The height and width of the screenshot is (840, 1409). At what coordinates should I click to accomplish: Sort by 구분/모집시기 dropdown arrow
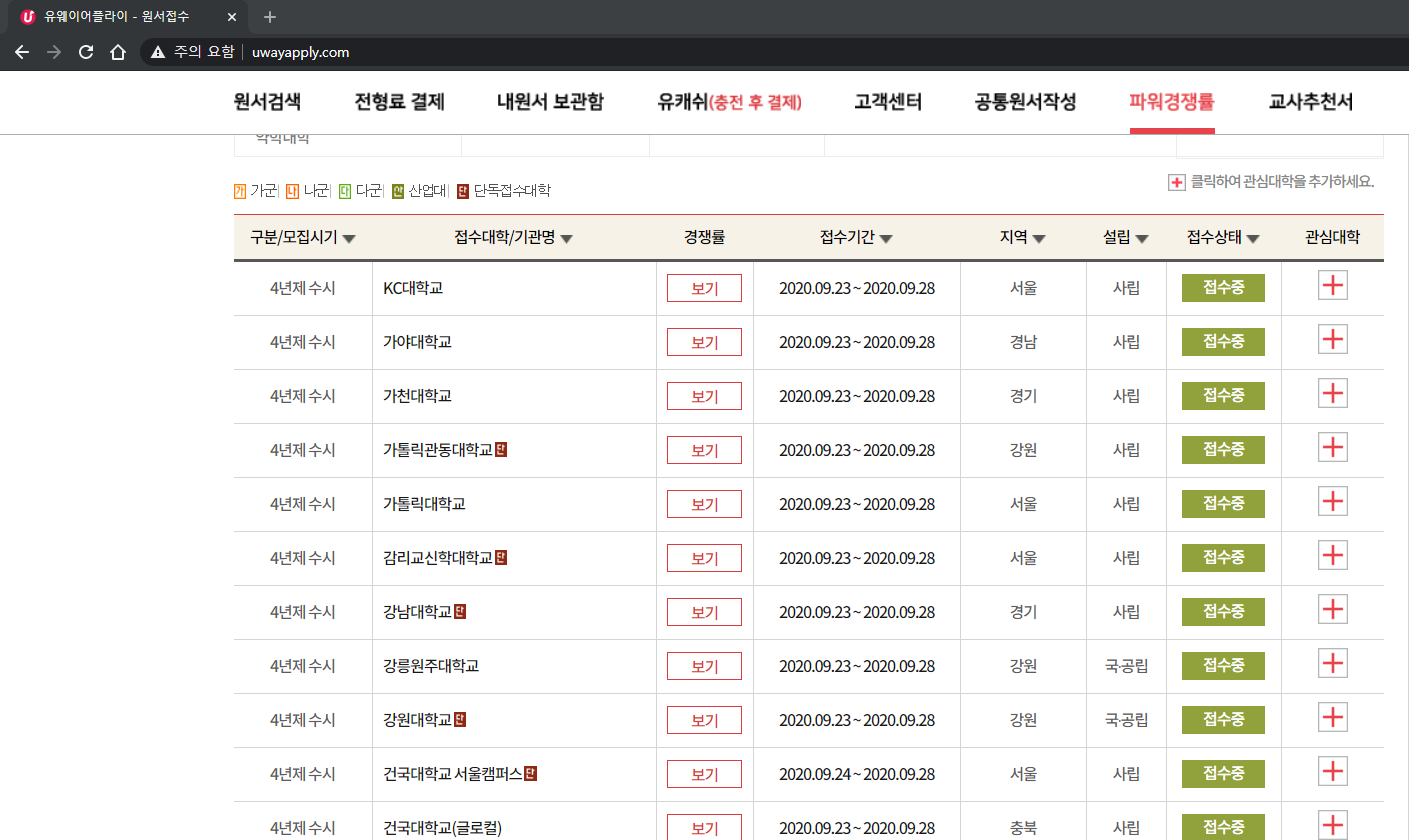349,239
